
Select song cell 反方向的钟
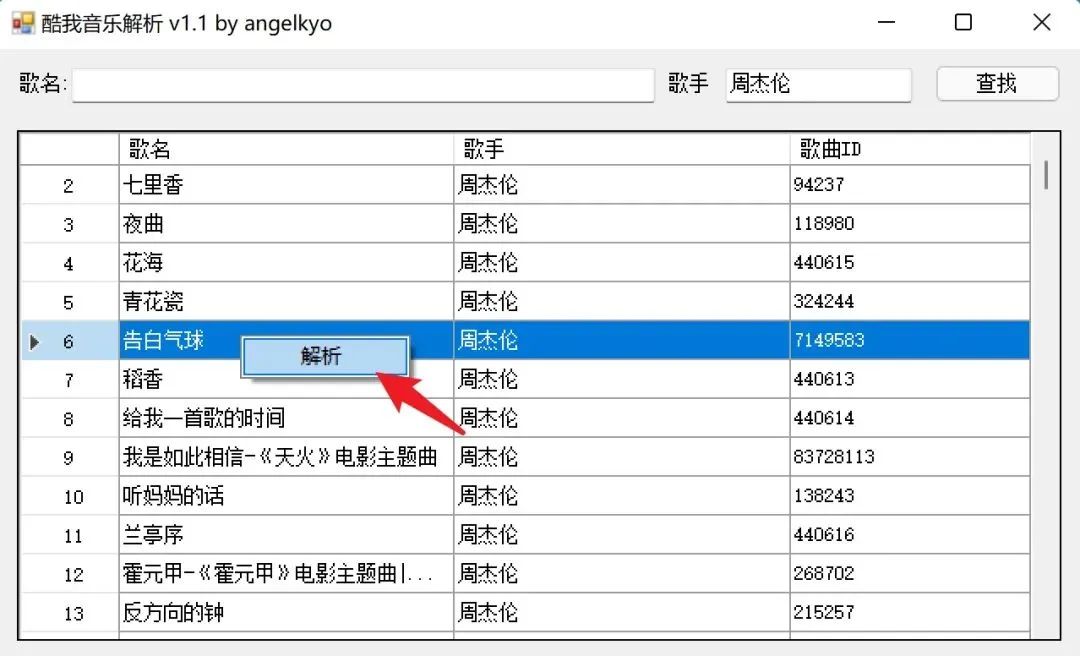[286, 613]
